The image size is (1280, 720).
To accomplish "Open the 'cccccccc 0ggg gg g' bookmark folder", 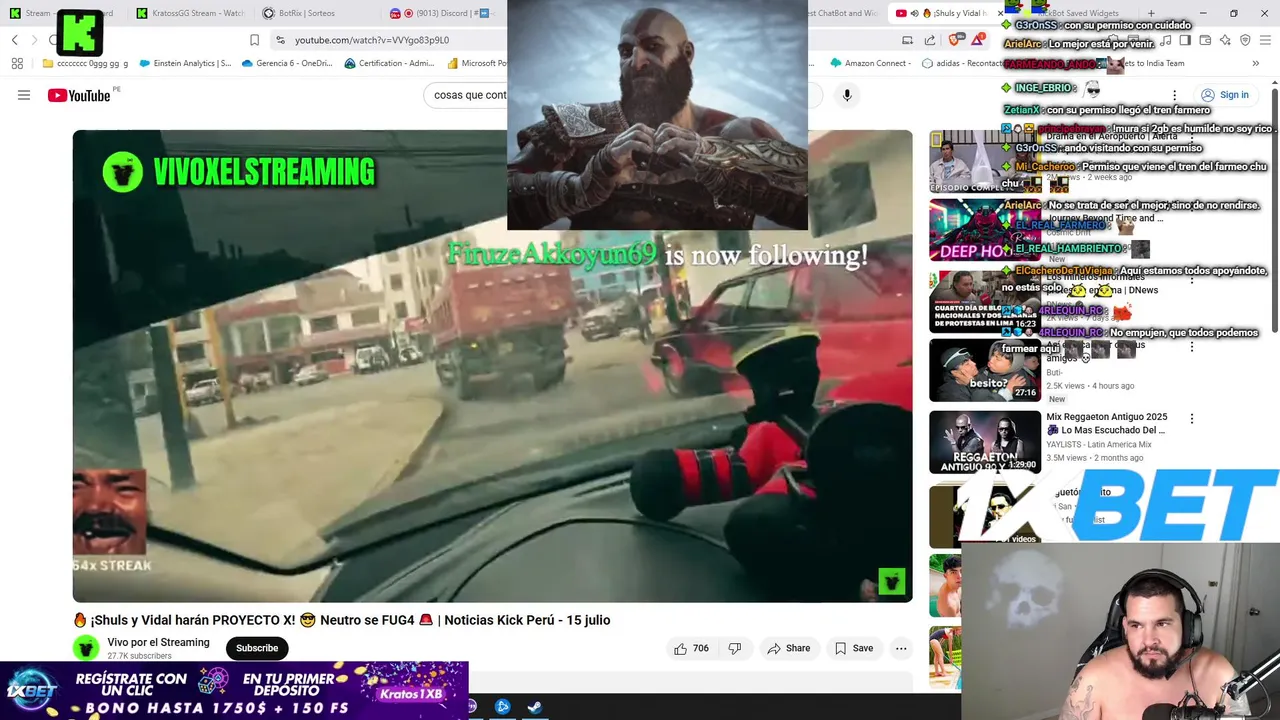I will pyautogui.click(x=86, y=63).
